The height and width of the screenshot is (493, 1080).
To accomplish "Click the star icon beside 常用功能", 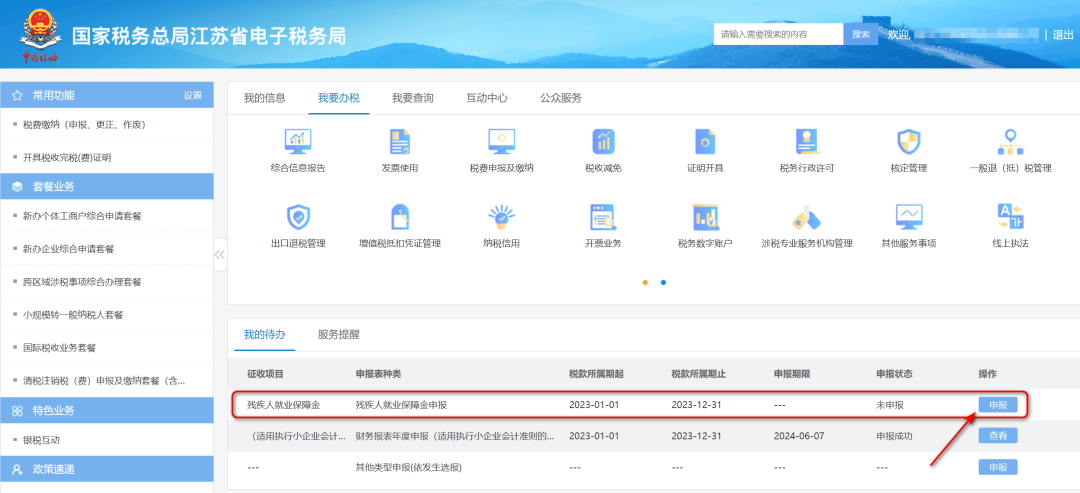I will click(17, 95).
